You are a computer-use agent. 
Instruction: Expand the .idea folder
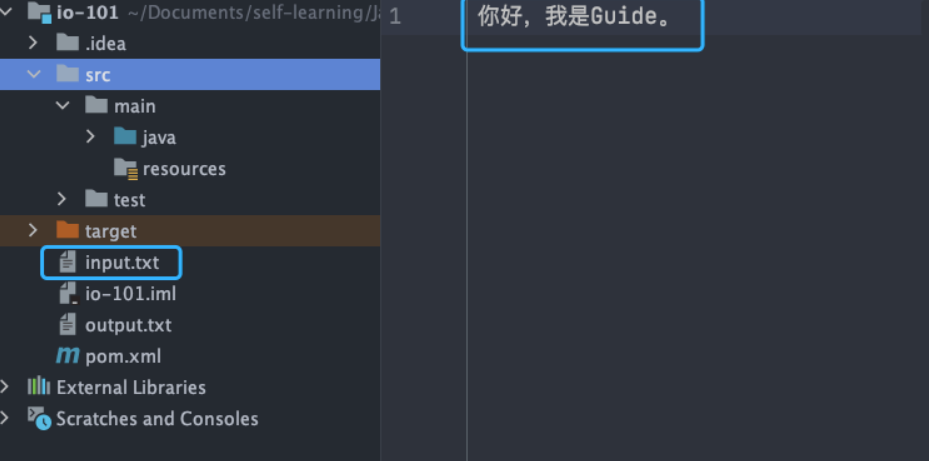coord(34,43)
